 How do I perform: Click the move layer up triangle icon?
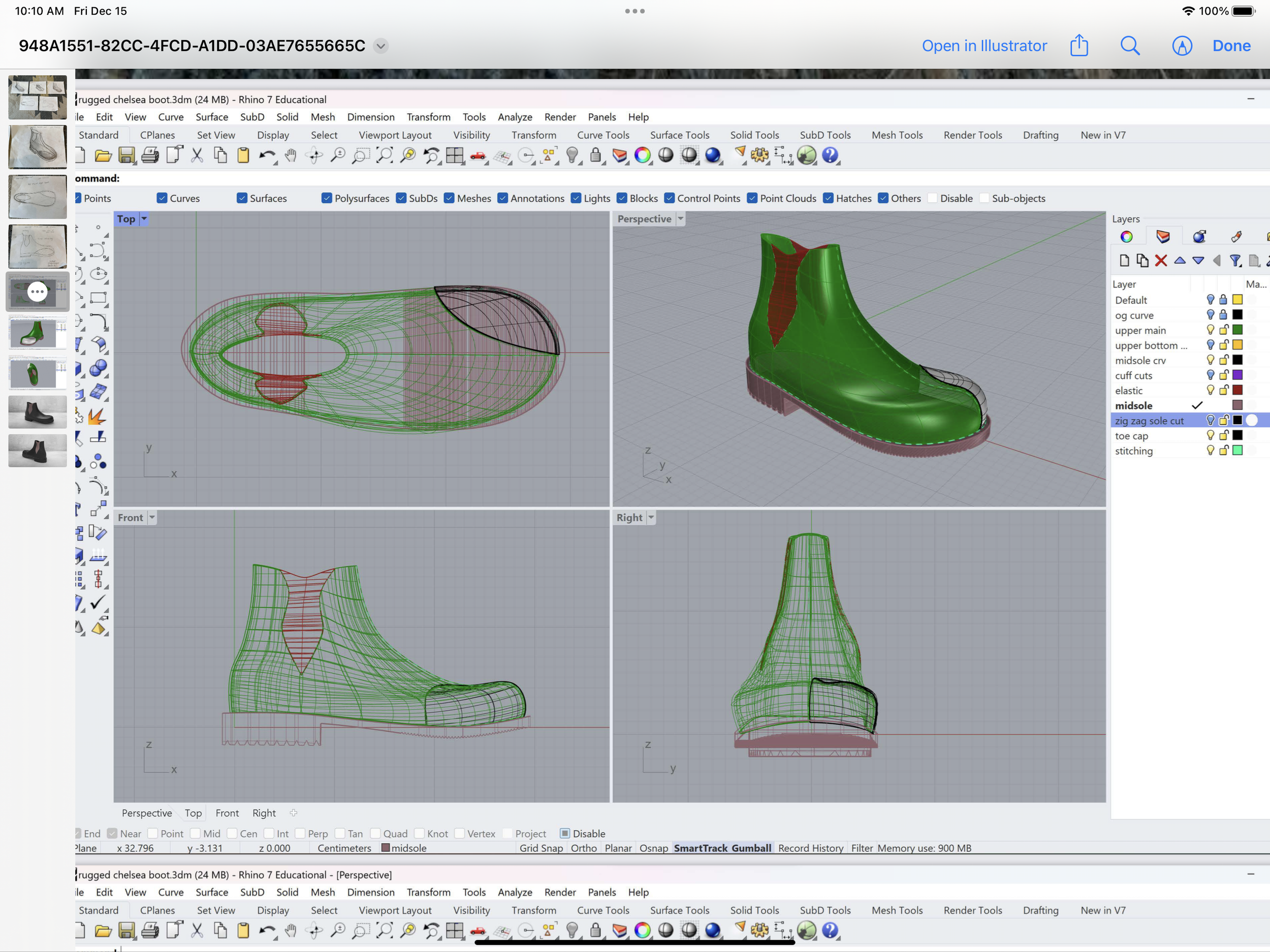(x=1179, y=261)
